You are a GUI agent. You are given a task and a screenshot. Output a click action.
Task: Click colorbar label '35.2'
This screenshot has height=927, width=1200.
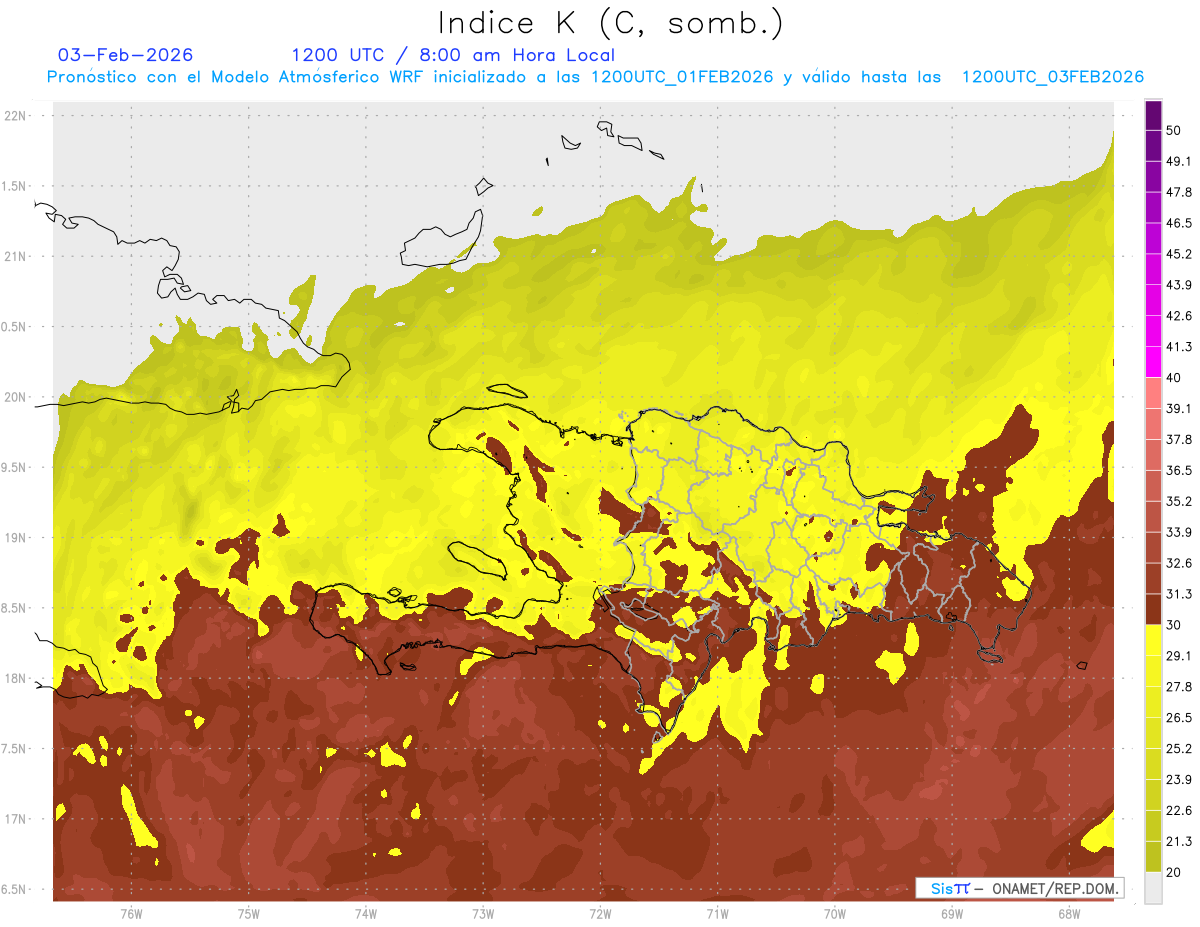1178,502
